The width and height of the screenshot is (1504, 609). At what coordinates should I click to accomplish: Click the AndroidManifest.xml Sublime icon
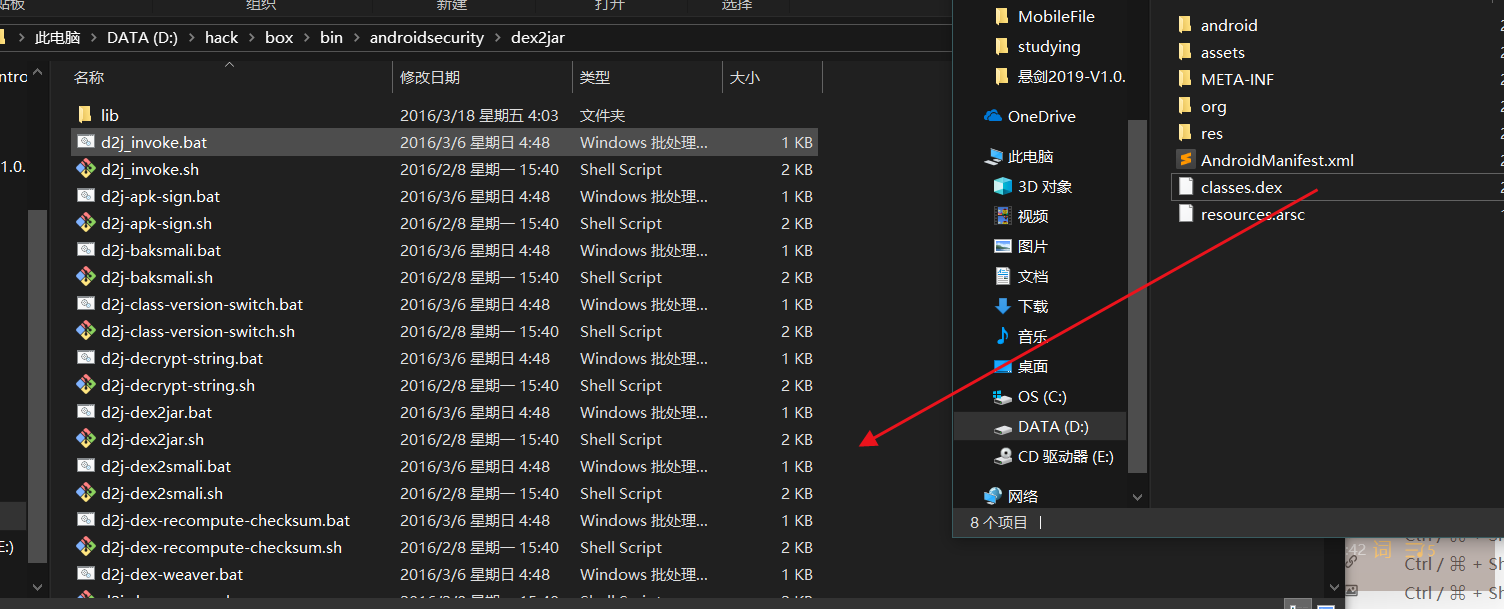click(x=1185, y=160)
